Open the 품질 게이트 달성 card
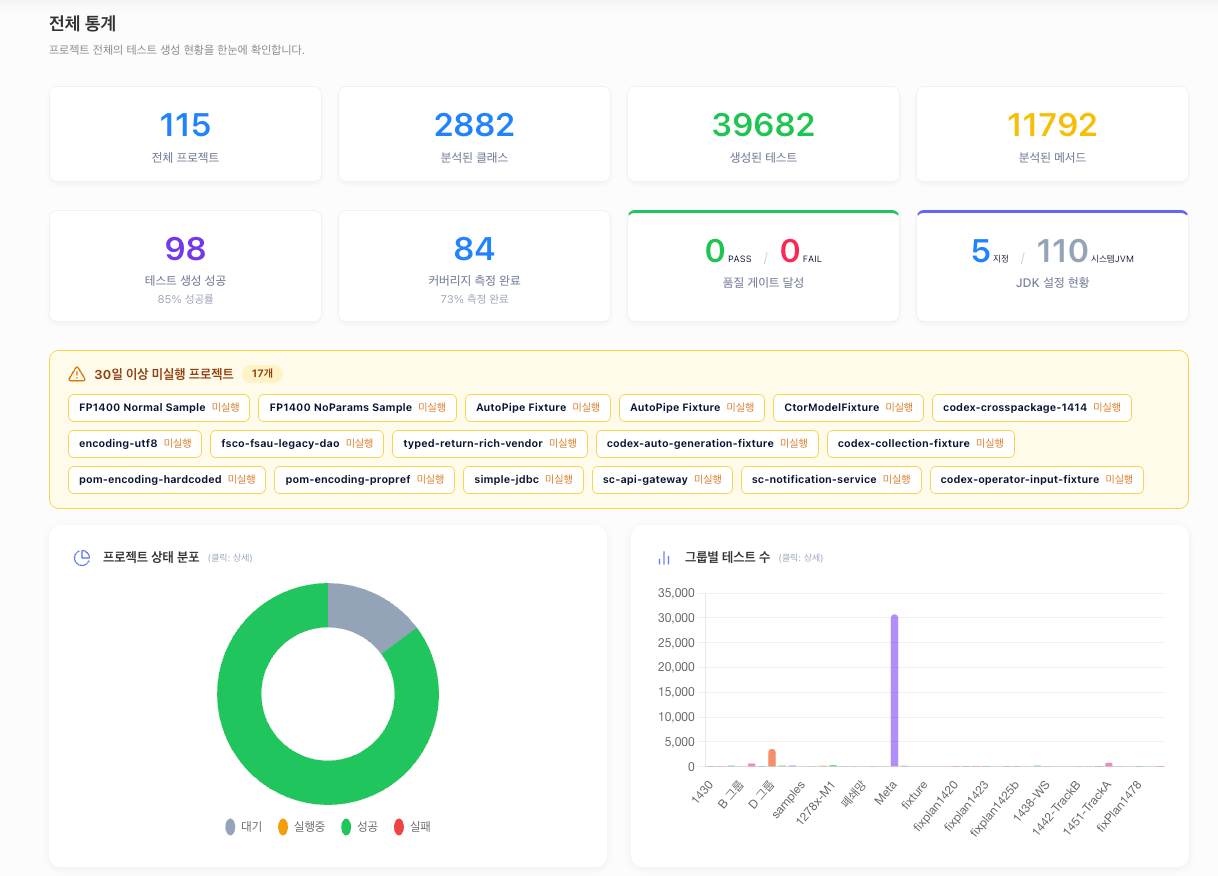Image resolution: width=1218 pixels, height=876 pixels. [763, 266]
